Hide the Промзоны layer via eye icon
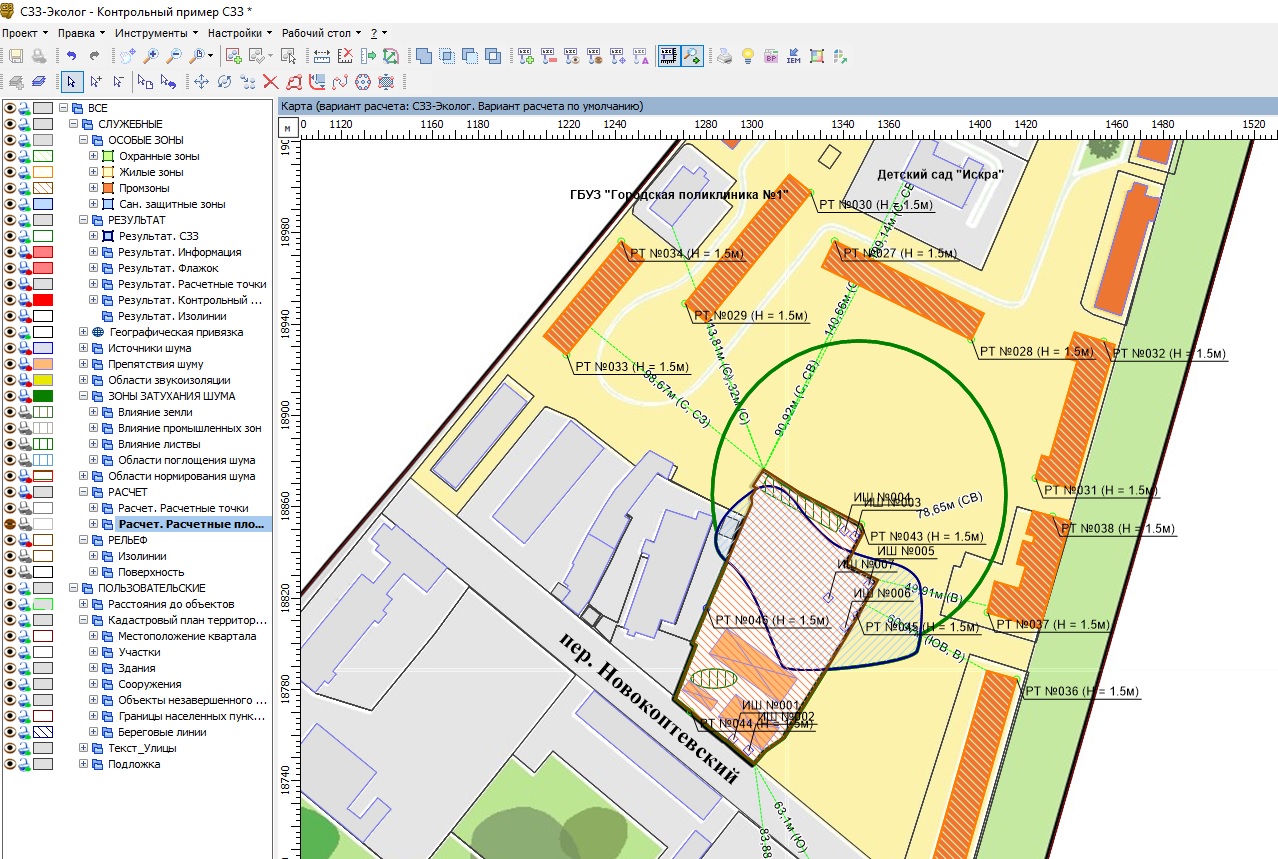 click(x=11, y=188)
